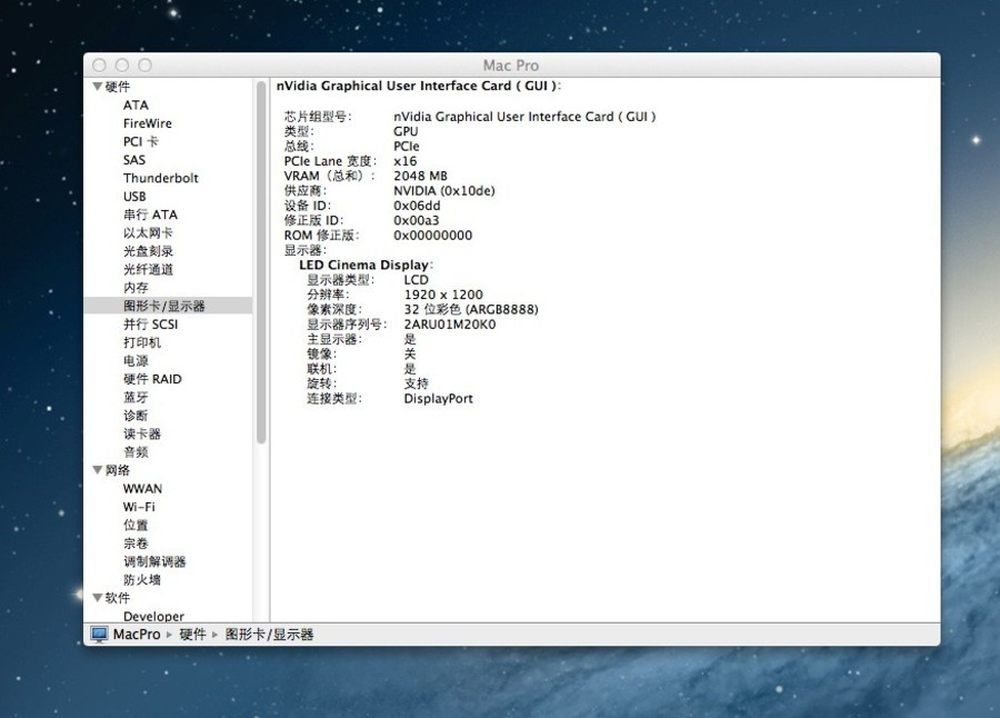Select 宗卷 in the sidebar

click(x=136, y=544)
